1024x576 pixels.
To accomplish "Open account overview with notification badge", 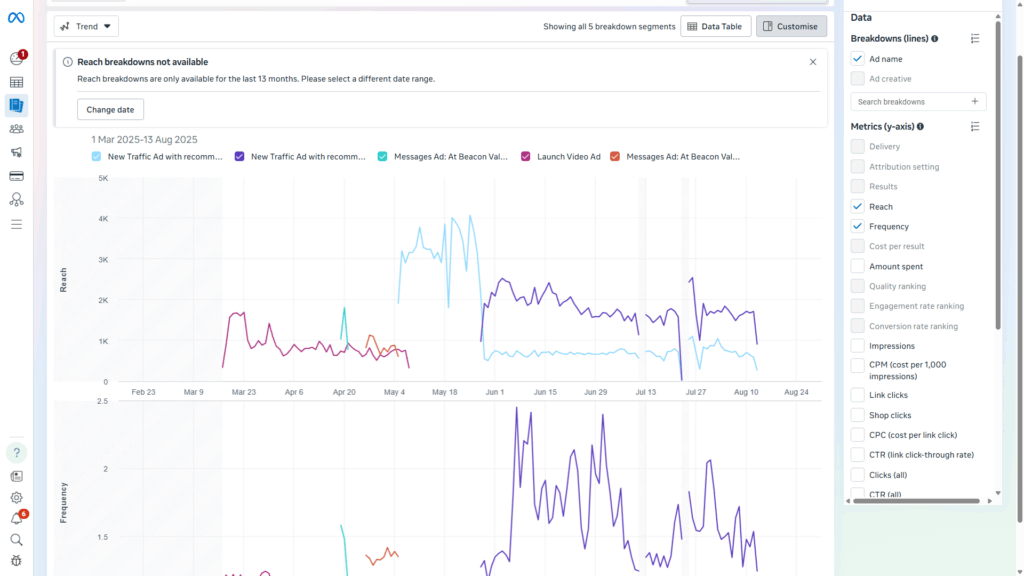I will [16, 59].
